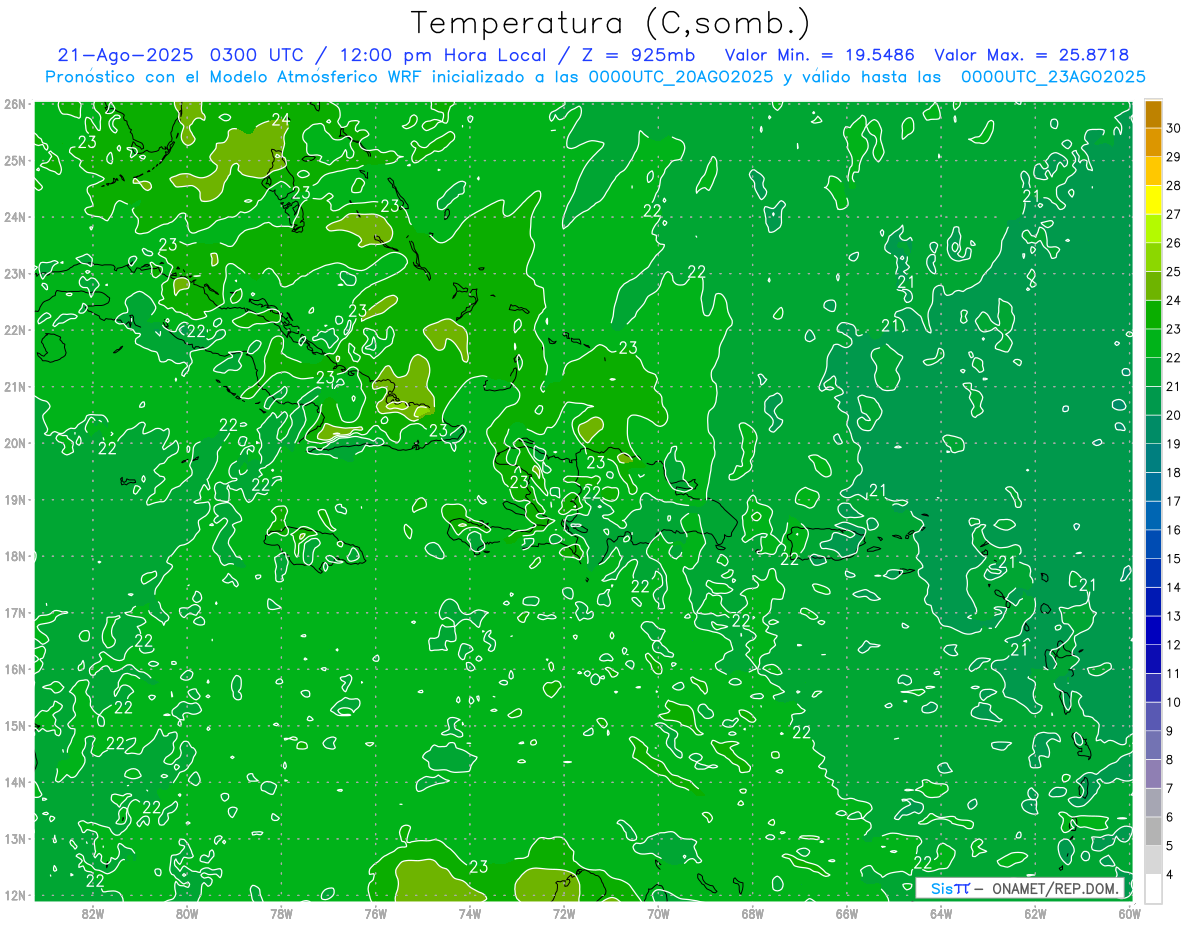
Task: Pick the yellow swatch between 27 and 28
Action: 1153,199
